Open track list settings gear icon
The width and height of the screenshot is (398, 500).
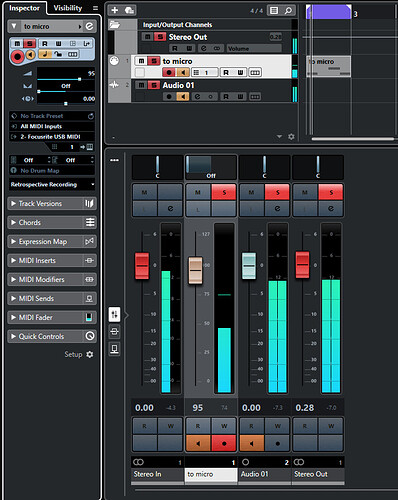pos(291,137)
